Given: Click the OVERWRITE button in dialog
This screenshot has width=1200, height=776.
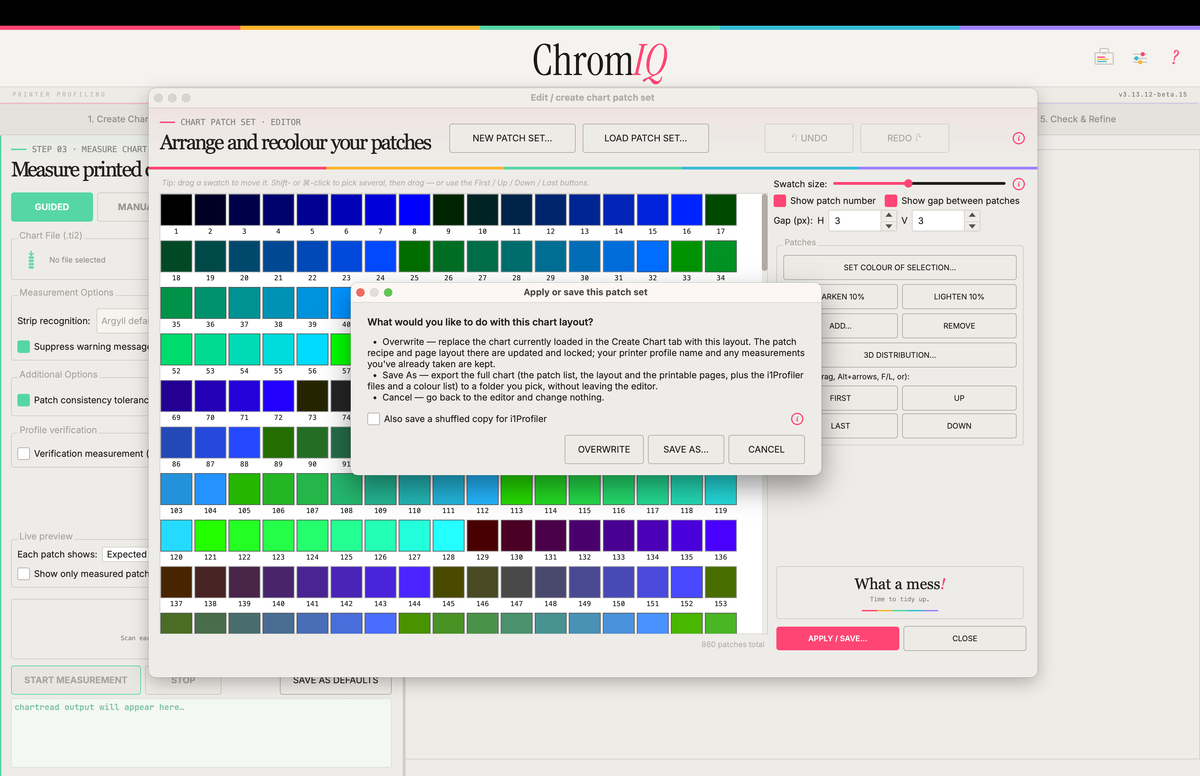Looking at the screenshot, I should coord(604,449).
